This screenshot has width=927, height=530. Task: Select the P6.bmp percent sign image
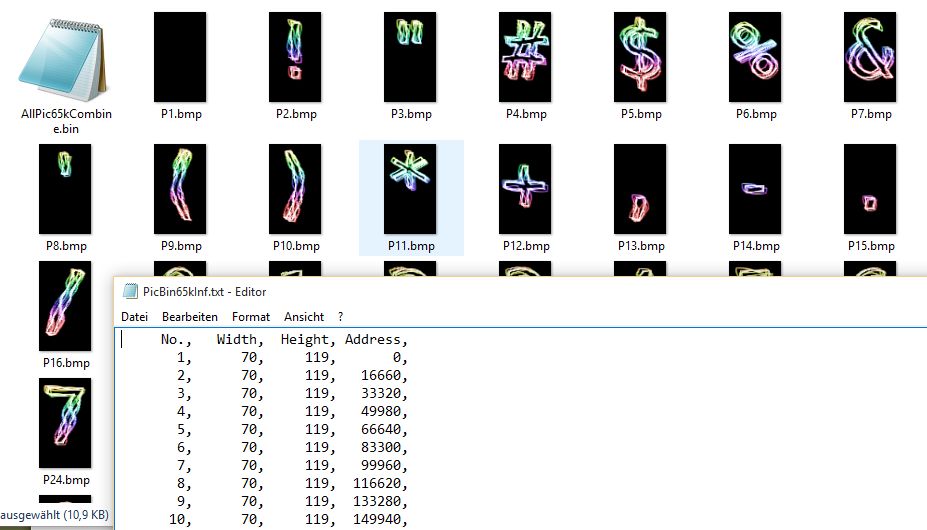pyautogui.click(x=755, y=57)
